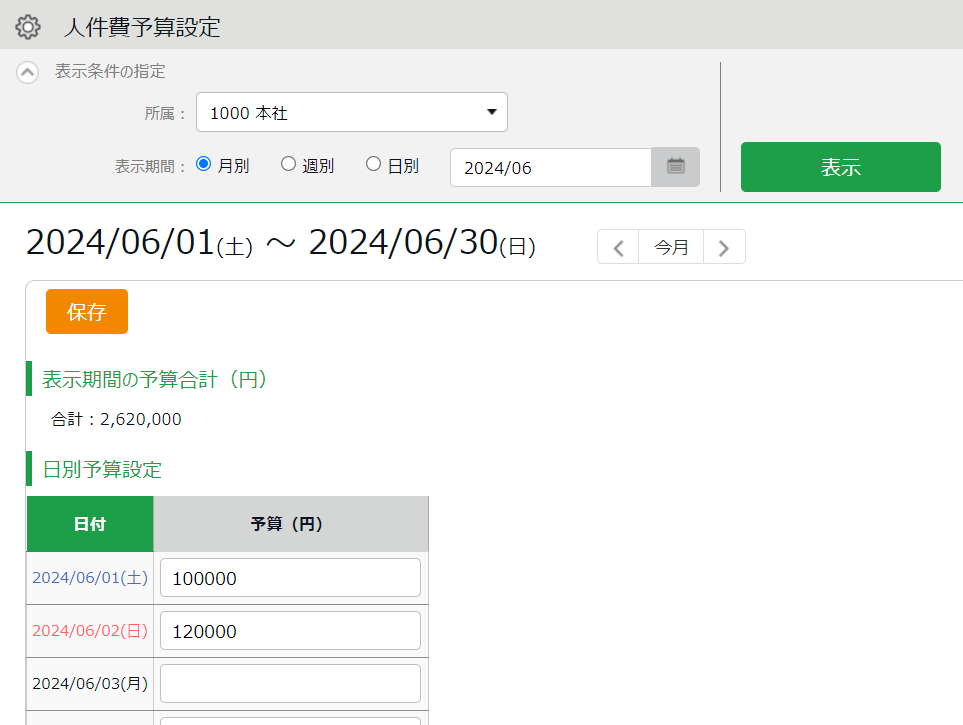Select the 日別 radio button
The image size is (963, 725).
[x=373, y=164]
